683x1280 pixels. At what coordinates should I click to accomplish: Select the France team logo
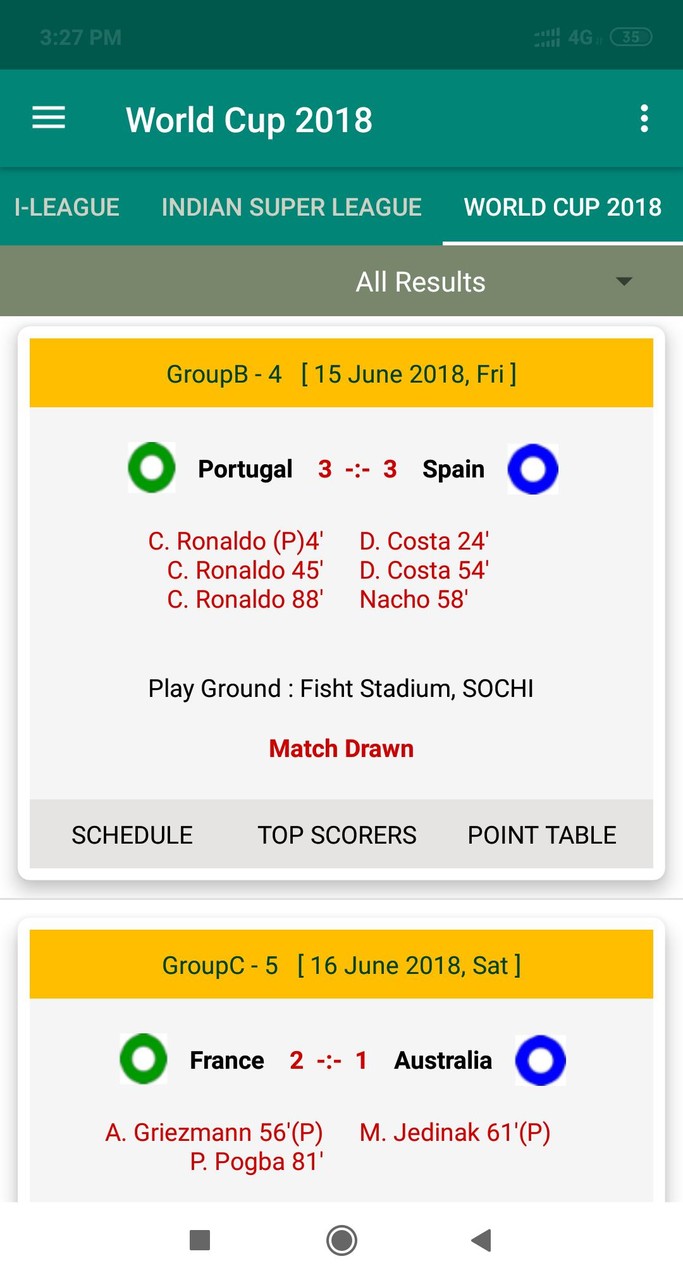click(142, 1060)
